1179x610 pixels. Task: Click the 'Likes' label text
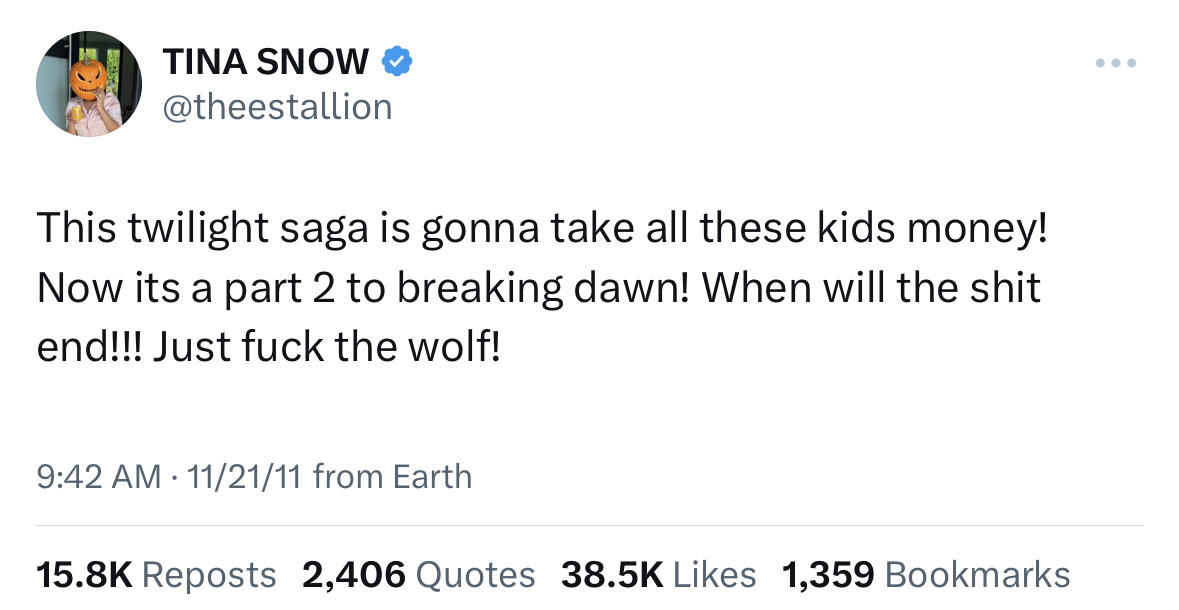714,575
